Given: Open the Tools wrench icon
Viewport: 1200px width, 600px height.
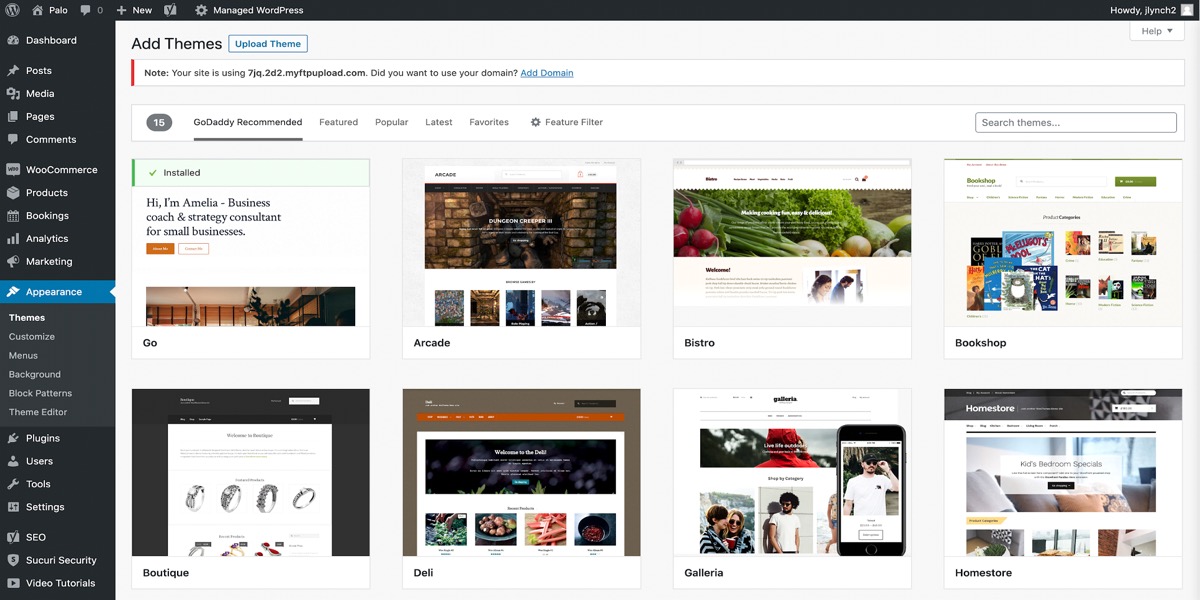Looking at the screenshot, I should click(x=13, y=484).
